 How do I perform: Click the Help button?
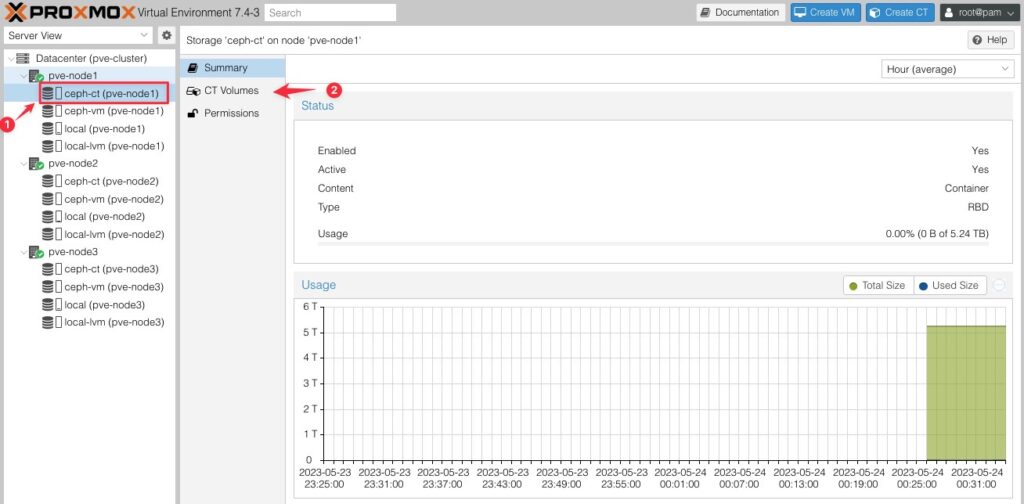tap(990, 40)
